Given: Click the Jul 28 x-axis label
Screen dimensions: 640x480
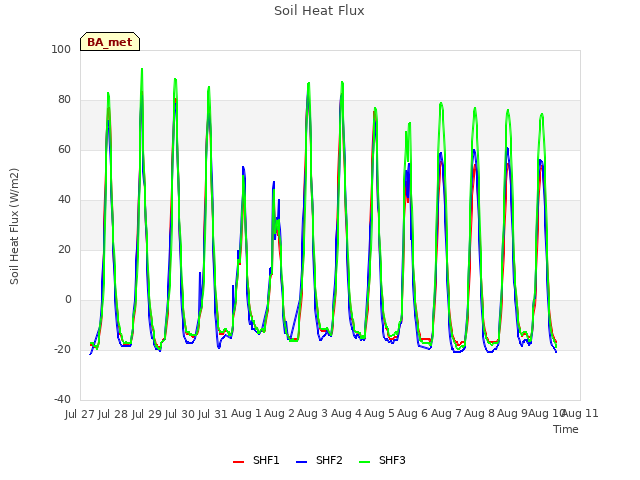Looking at the screenshot, I should pos(113,414).
